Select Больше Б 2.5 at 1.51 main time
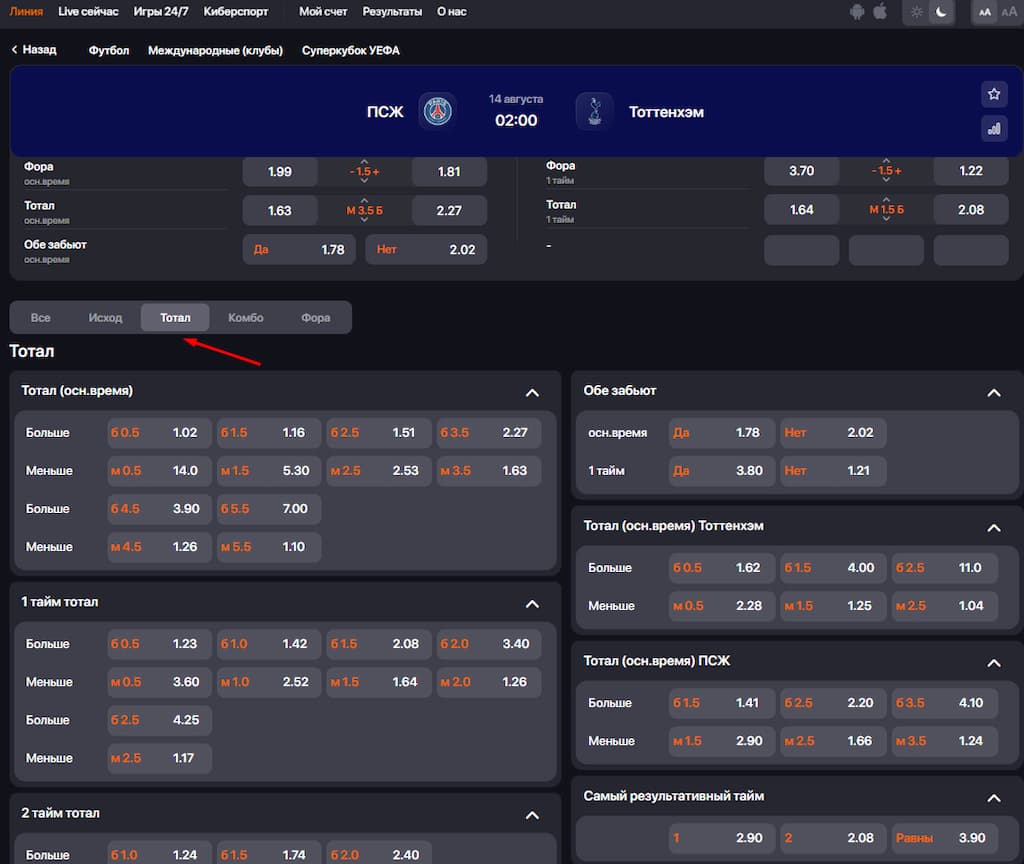The width and height of the screenshot is (1024, 864). point(379,432)
